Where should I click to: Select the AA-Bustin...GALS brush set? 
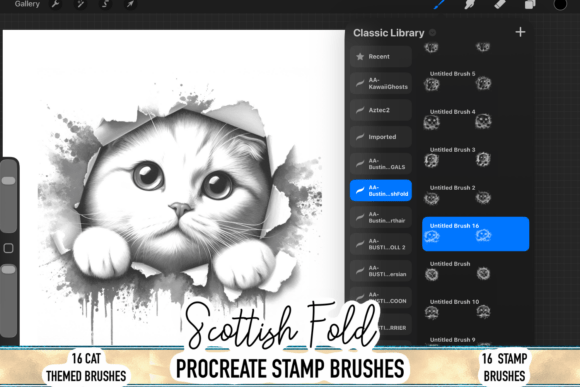click(x=381, y=164)
